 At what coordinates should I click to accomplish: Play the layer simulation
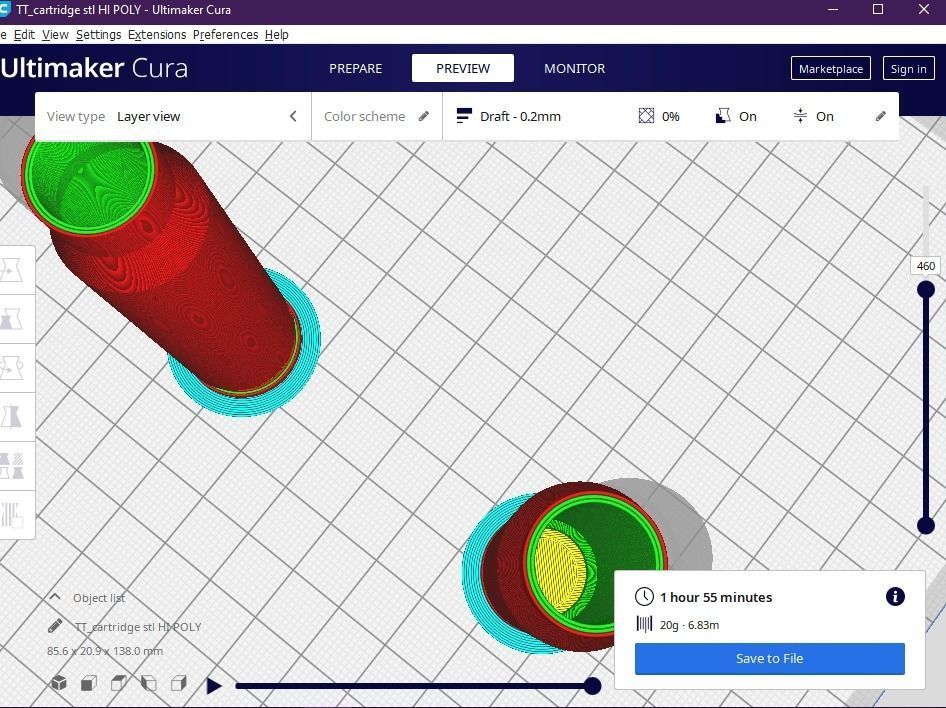point(214,686)
